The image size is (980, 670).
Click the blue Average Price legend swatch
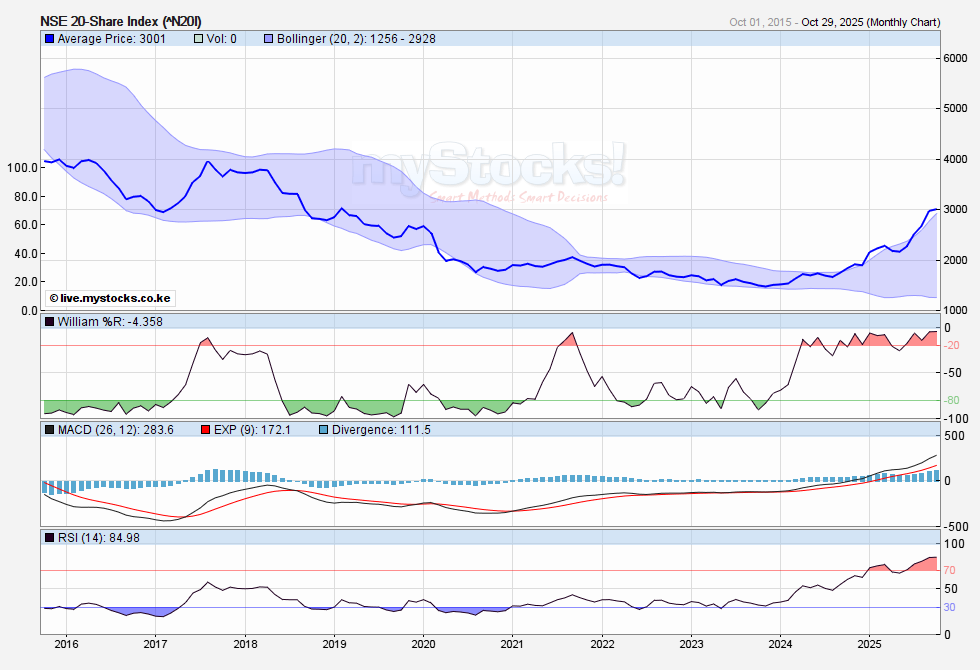click(x=49, y=39)
